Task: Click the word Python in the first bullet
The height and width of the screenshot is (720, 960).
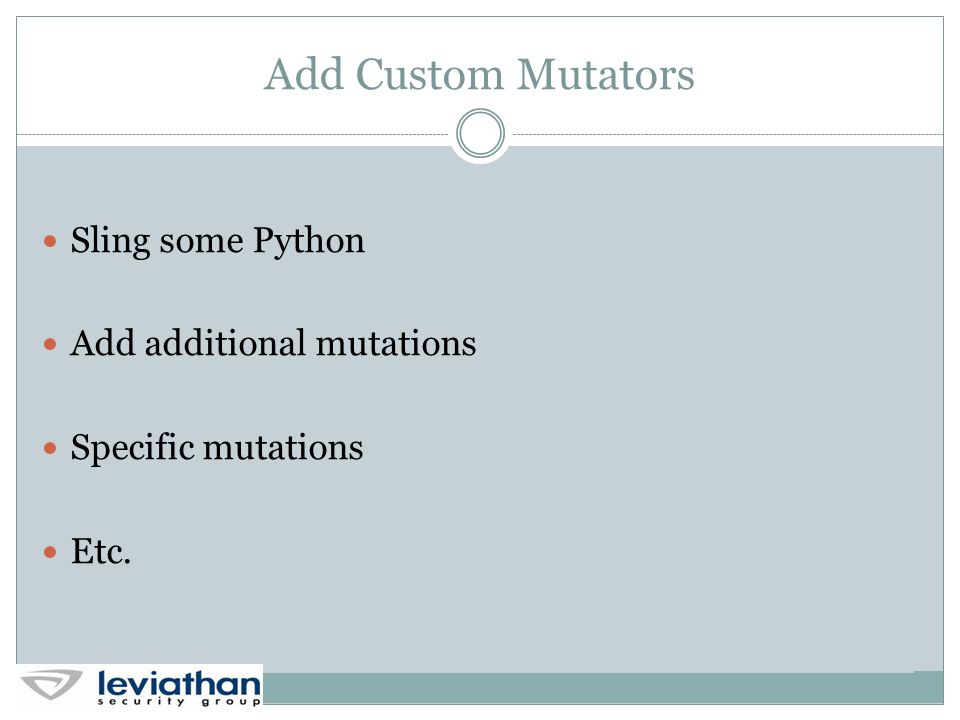Action: point(309,241)
